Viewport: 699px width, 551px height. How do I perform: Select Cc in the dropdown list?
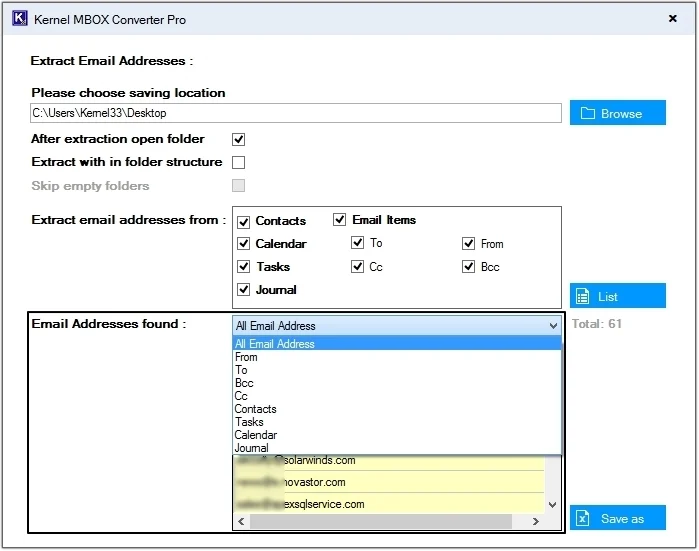[x=397, y=396]
